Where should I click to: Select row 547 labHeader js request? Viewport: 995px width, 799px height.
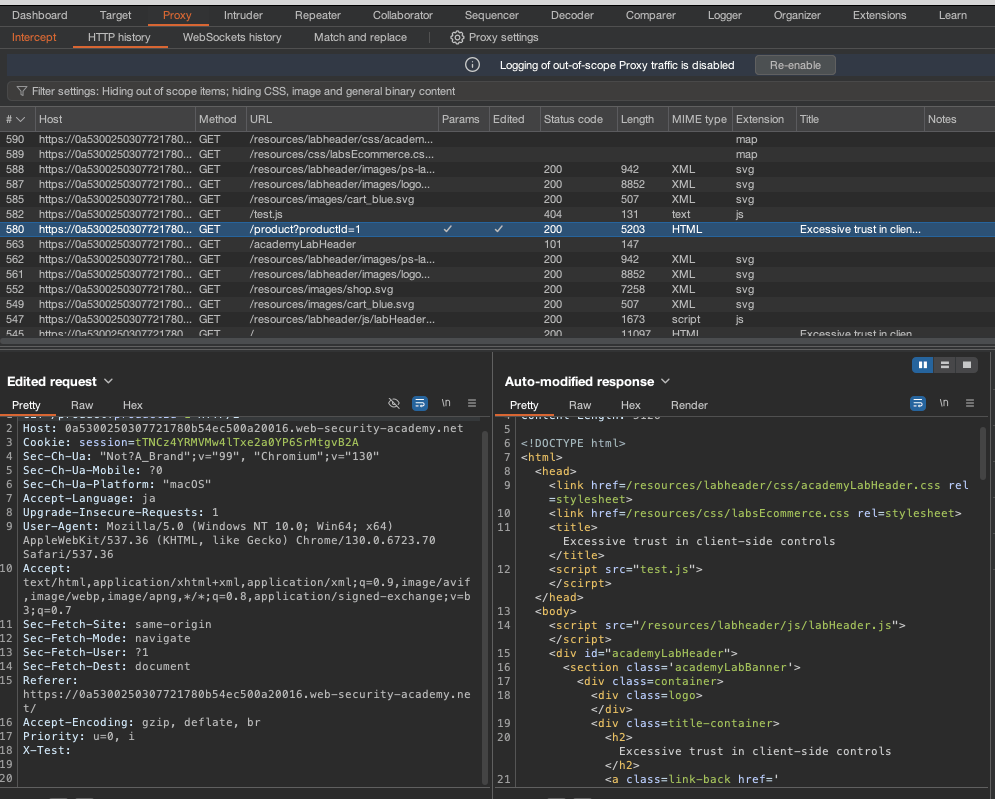(x=498, y=319)
